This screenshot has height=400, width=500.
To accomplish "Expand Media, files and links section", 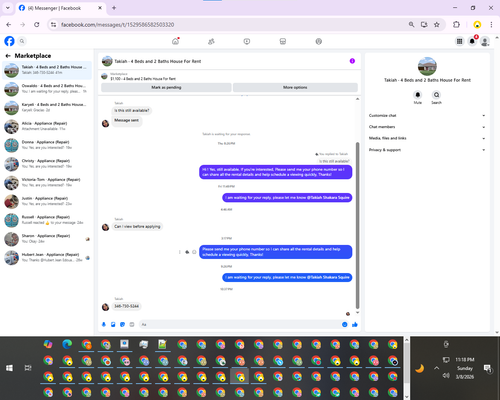I will (x=427, y=138).
